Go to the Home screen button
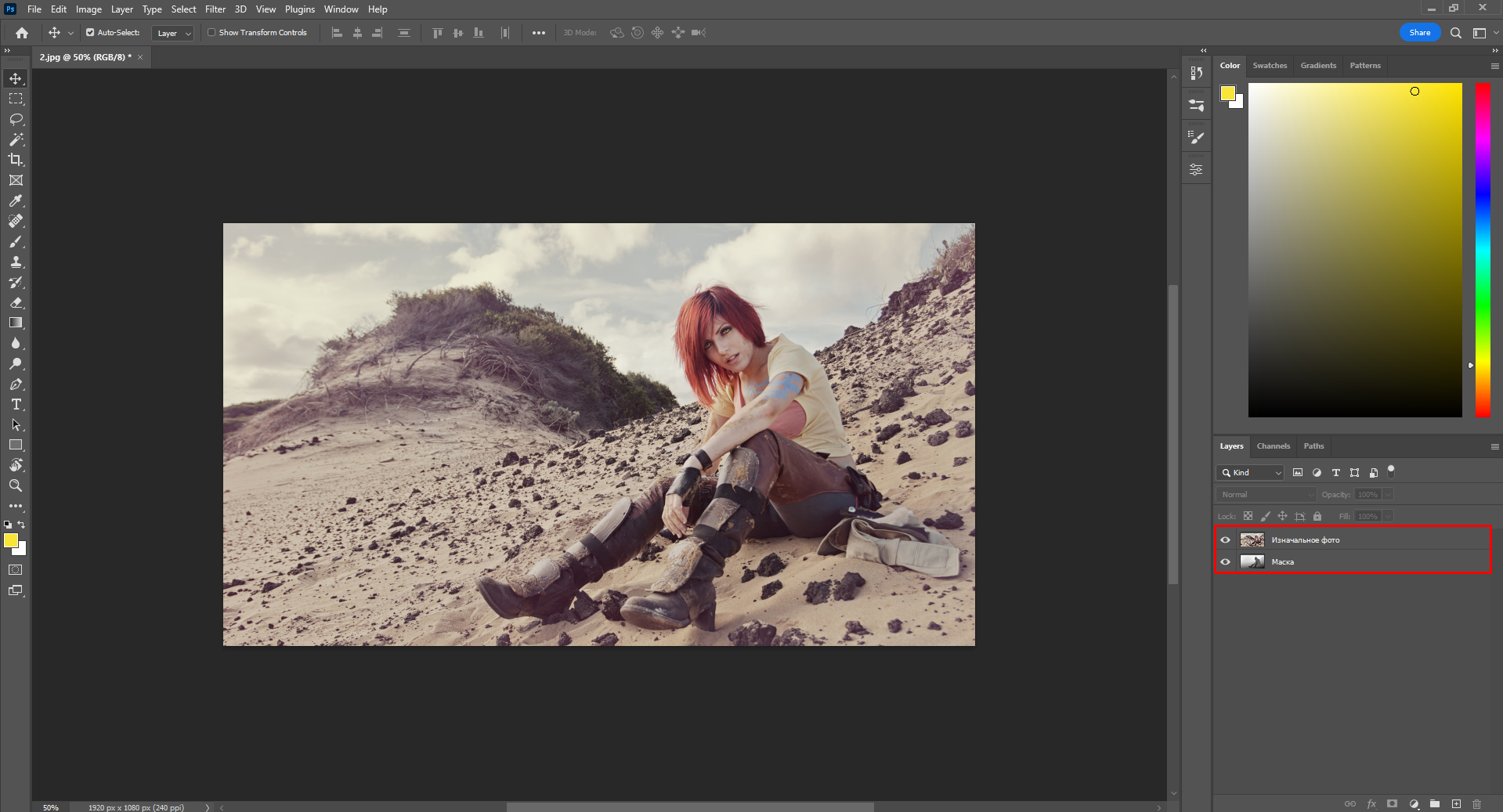Viewport: 1503px width, 812px height. tap(22, 33)
